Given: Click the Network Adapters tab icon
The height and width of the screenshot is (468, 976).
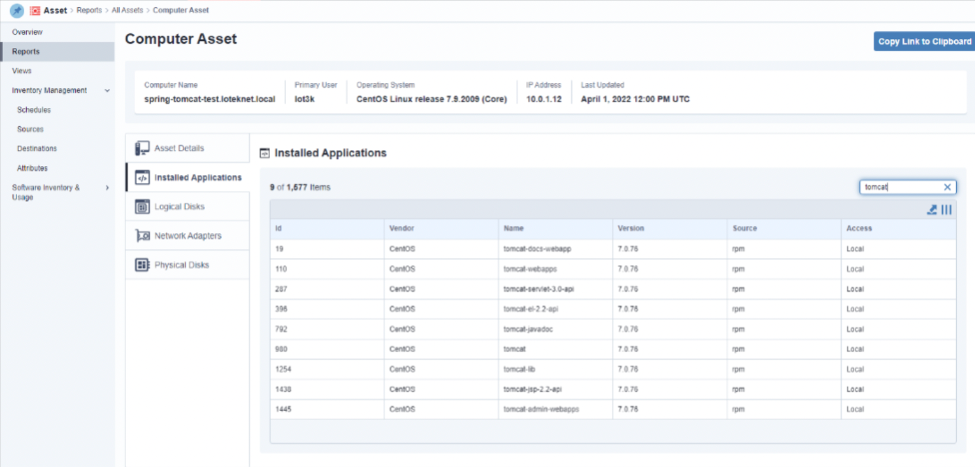Looking at the screenshot, I should point(142,236).
